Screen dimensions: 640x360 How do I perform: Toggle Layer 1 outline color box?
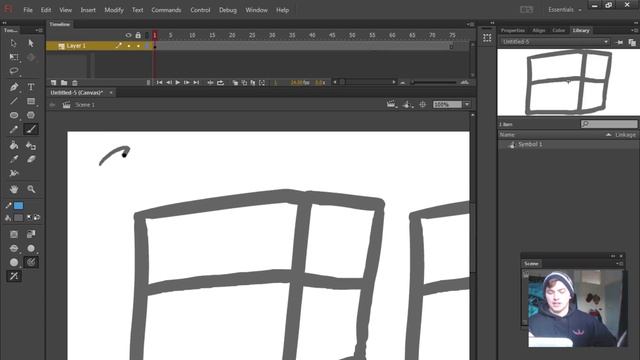pos(147,46)
